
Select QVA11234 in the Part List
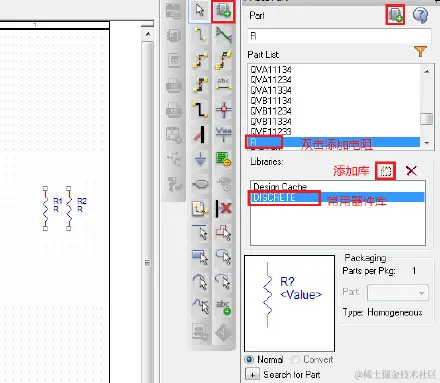coord(271,80)
